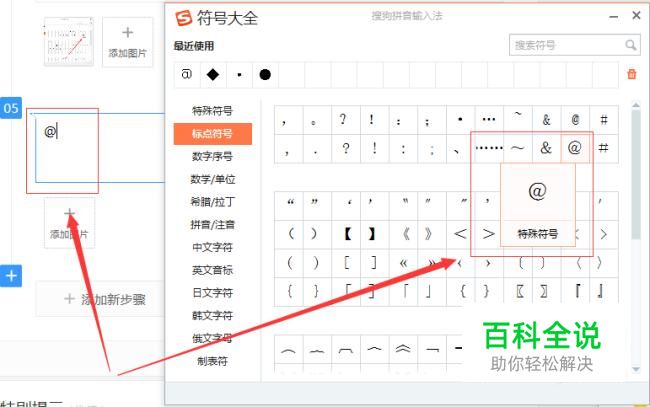Switch to the 希腊/拉丁 category
The width and height of the screenshot is (650, 407).
pos(212,202)
